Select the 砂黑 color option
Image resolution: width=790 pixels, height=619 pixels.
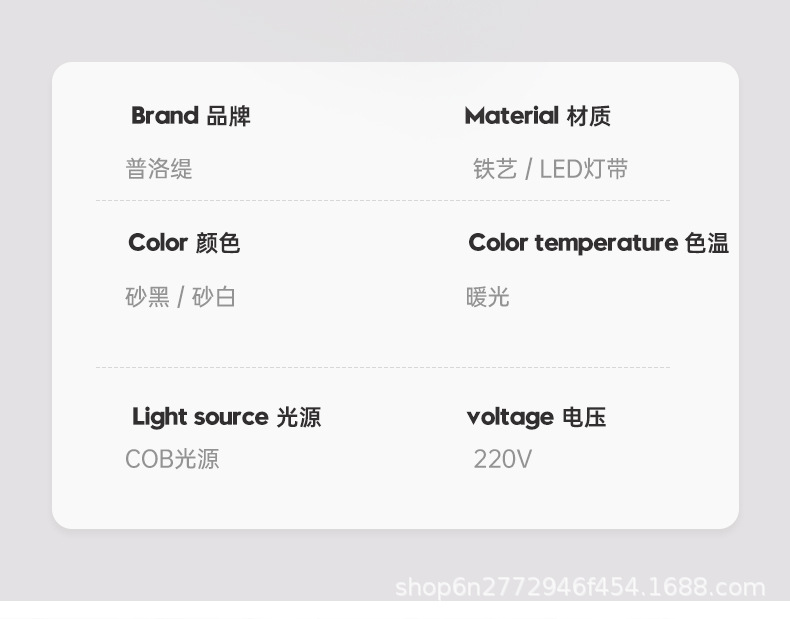pos(147,297)
